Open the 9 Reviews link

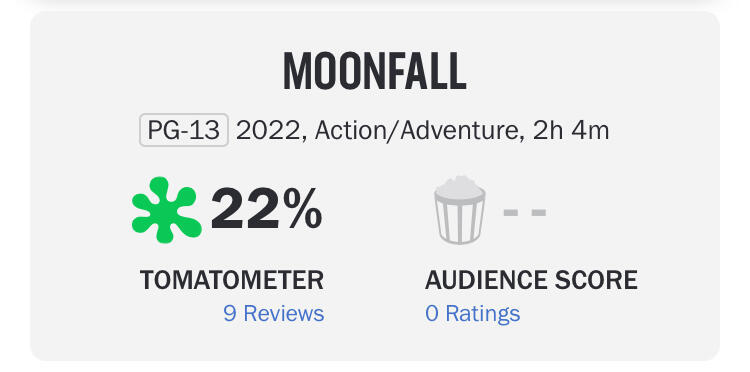(x=274, y=314)
